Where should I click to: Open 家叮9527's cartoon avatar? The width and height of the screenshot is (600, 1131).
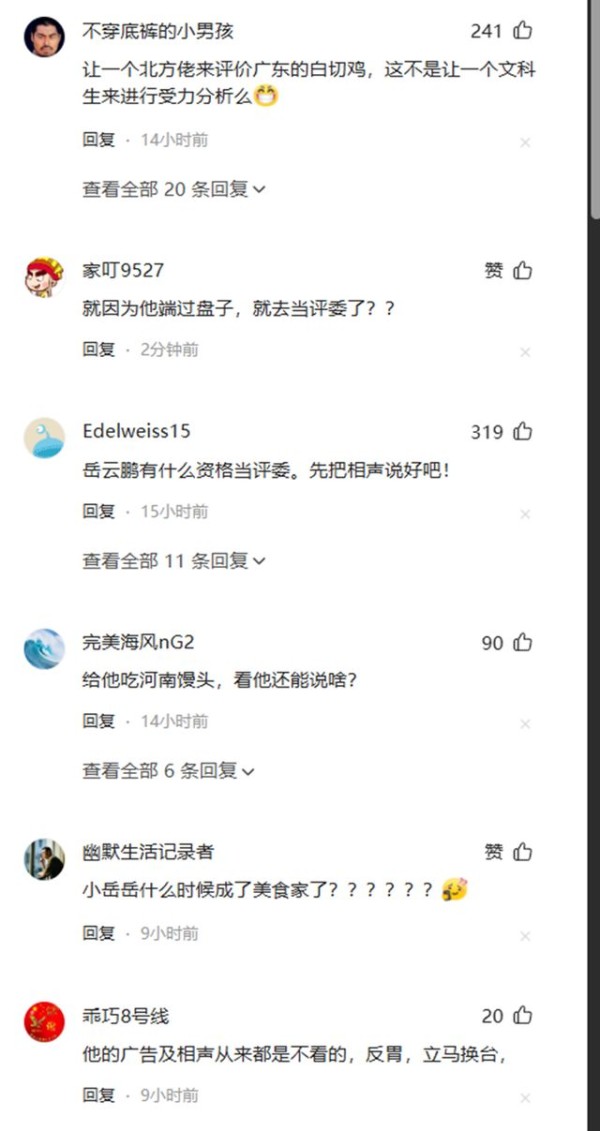45,276
